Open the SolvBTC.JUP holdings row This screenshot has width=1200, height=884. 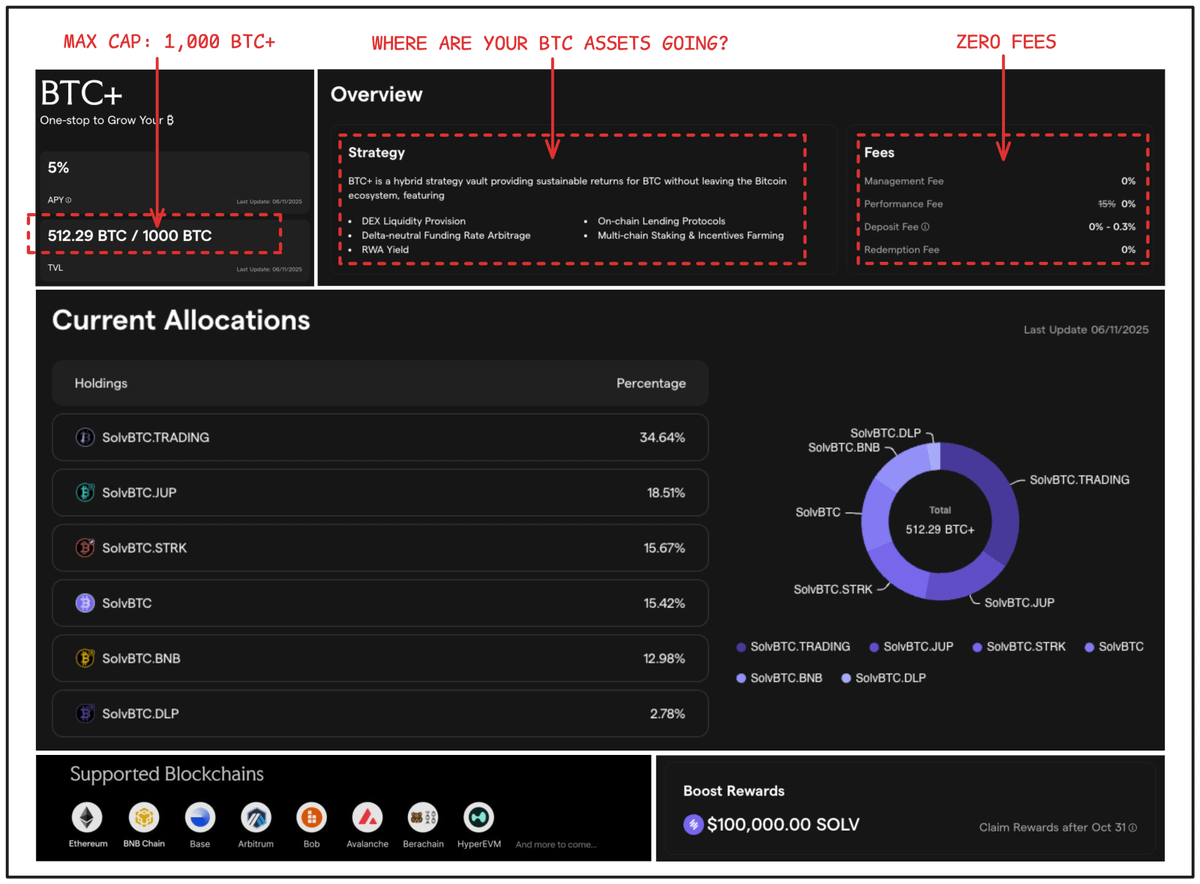[x=380, y=492]
